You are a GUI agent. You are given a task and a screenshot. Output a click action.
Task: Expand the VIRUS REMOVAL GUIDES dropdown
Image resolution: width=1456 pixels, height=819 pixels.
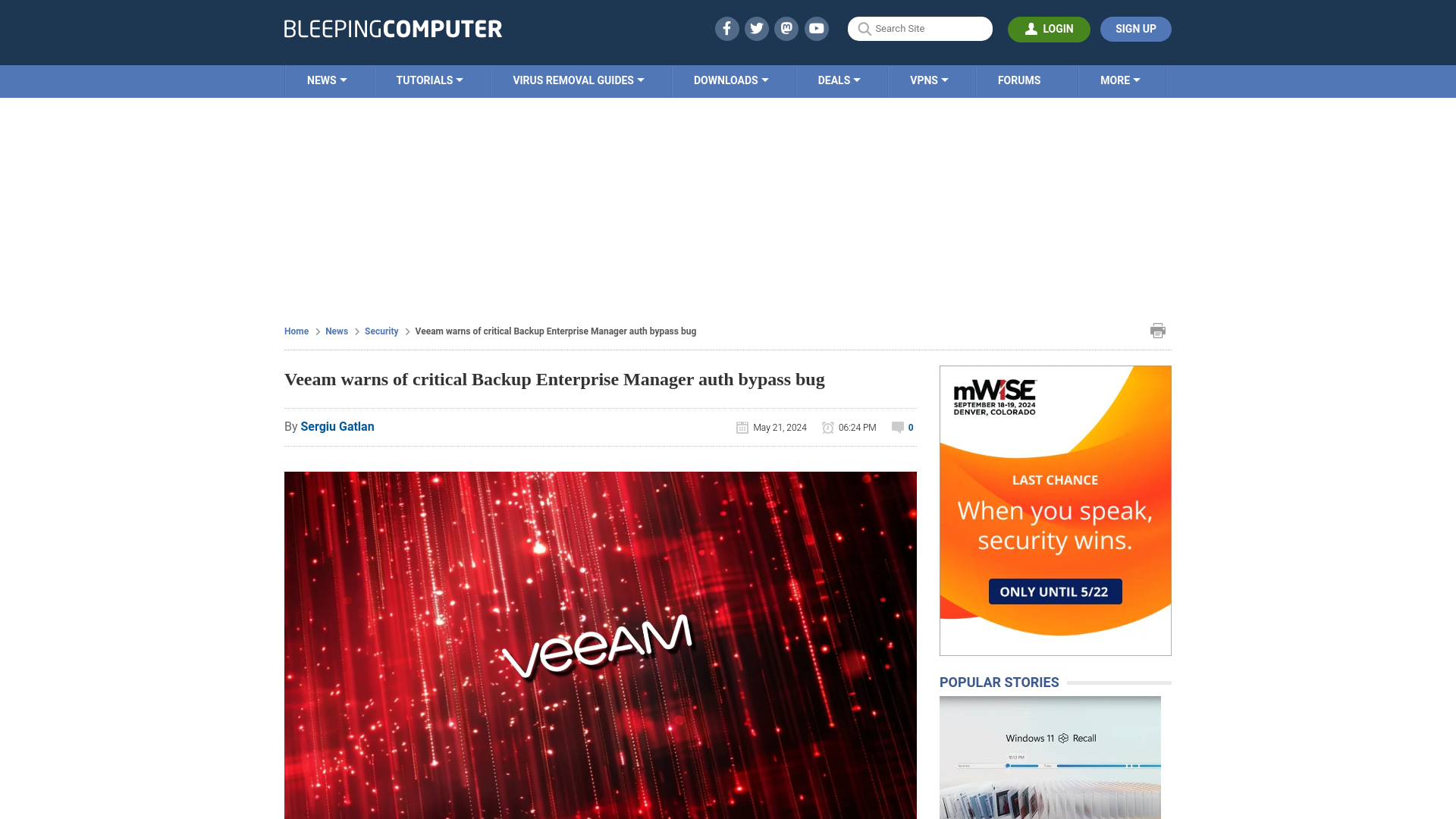[578, 80]
